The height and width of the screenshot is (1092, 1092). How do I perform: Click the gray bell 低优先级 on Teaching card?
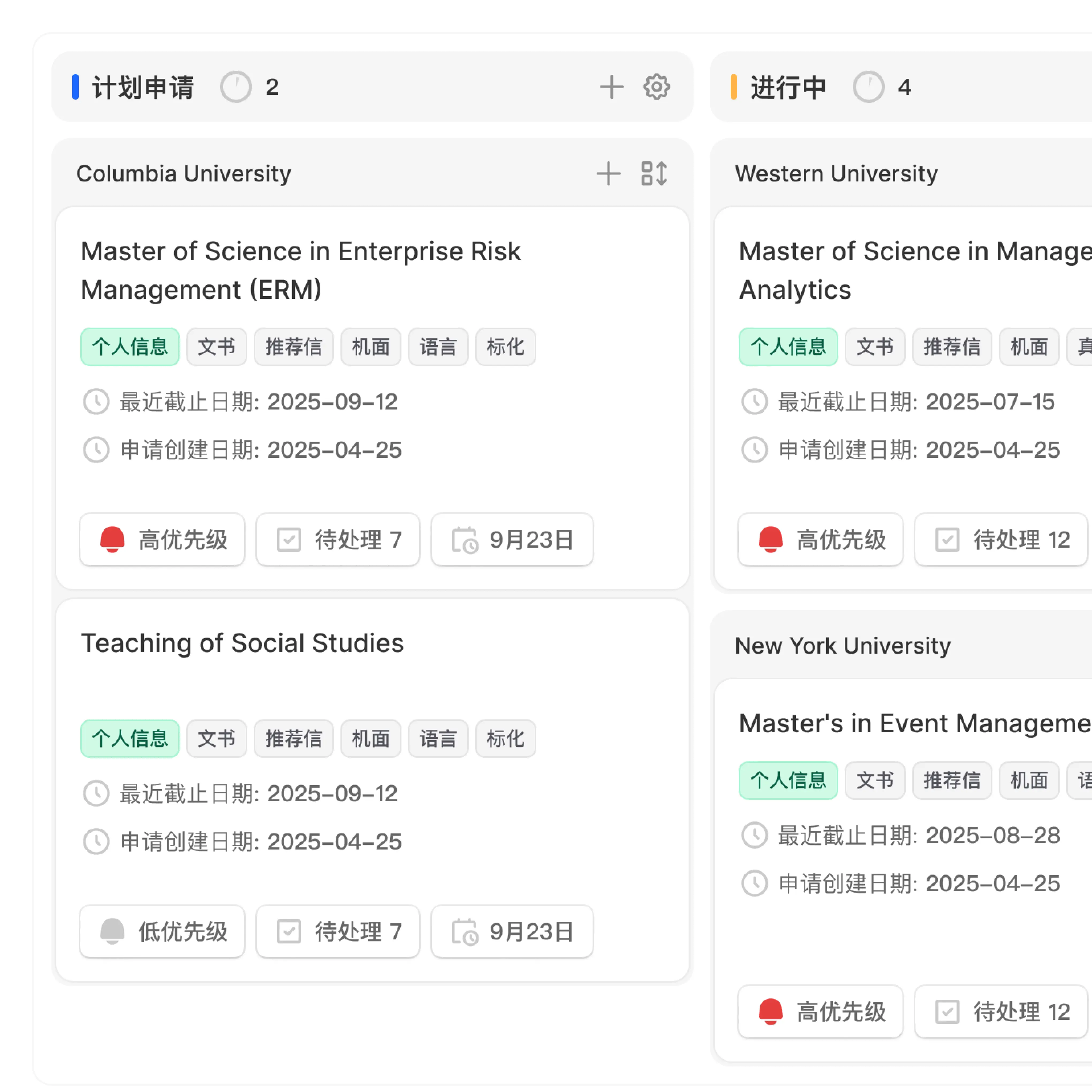click(x=162, y=931)
